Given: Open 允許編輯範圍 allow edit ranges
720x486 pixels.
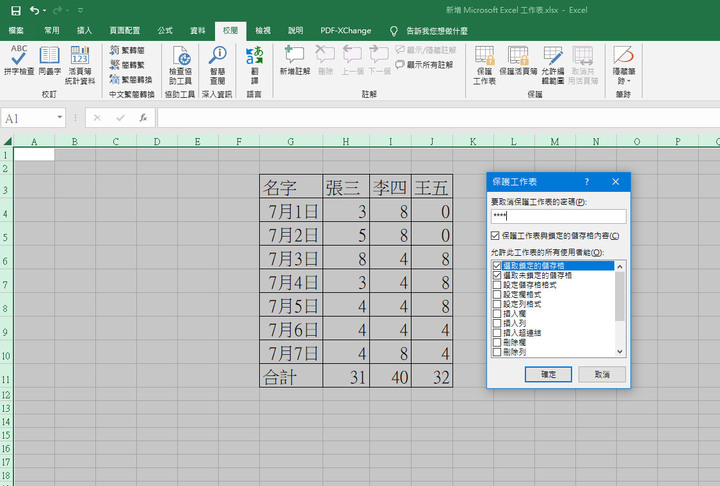Looking at the screenshot, I should pyautogui.click(x=552, y=65).
